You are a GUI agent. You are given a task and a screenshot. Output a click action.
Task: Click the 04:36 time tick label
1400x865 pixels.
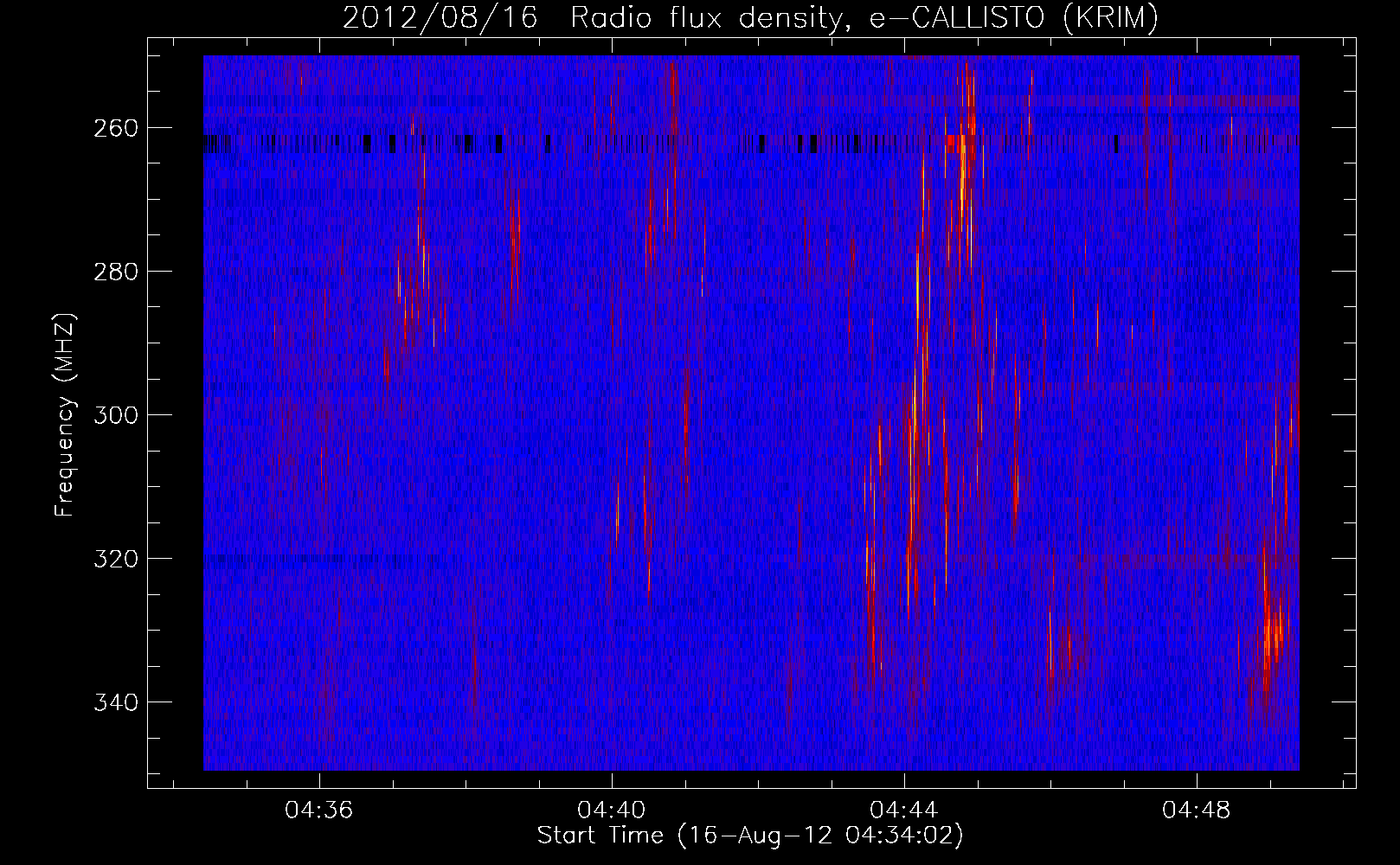[319, 811]
